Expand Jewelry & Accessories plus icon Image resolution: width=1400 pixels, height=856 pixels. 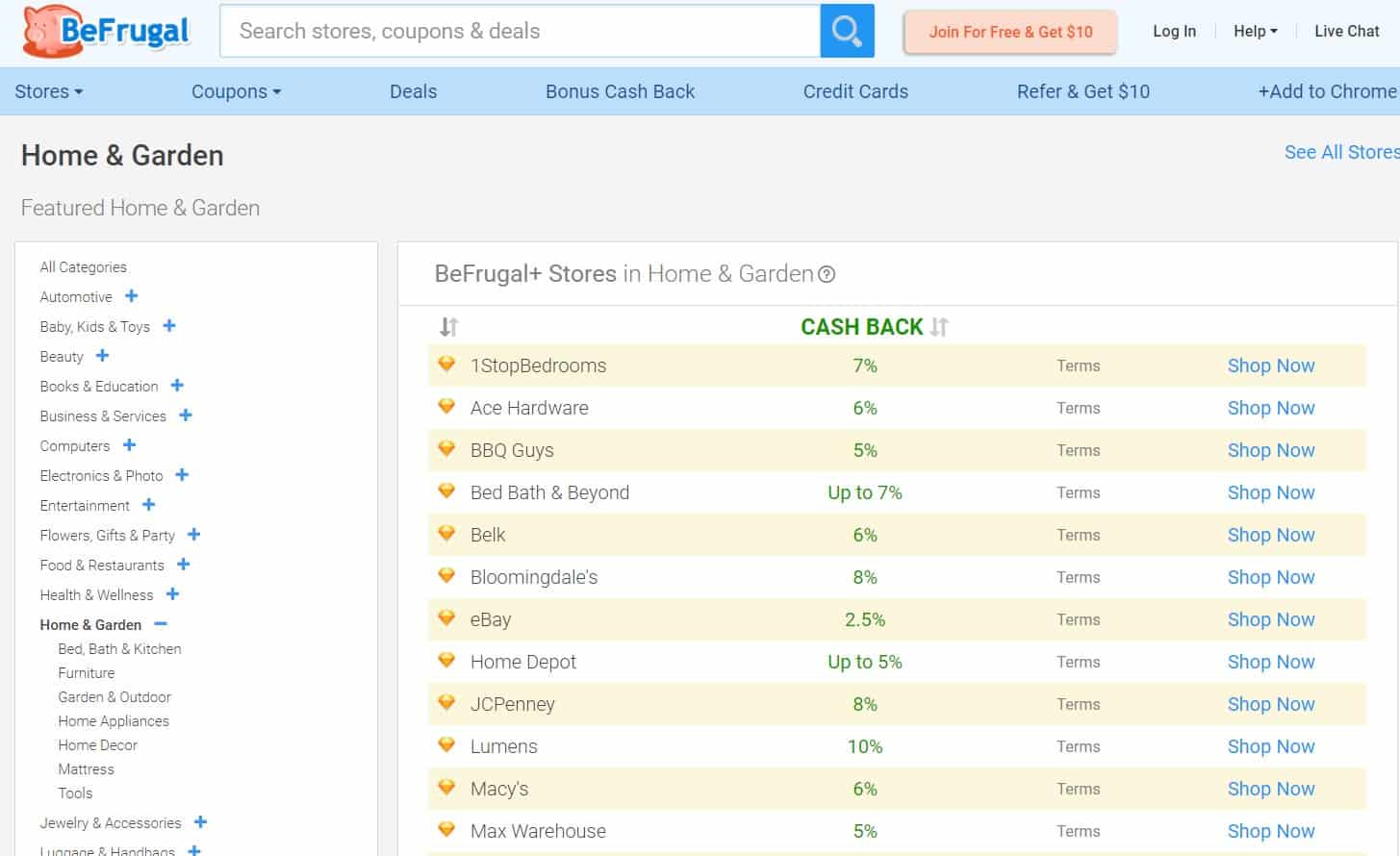[201, 822]
